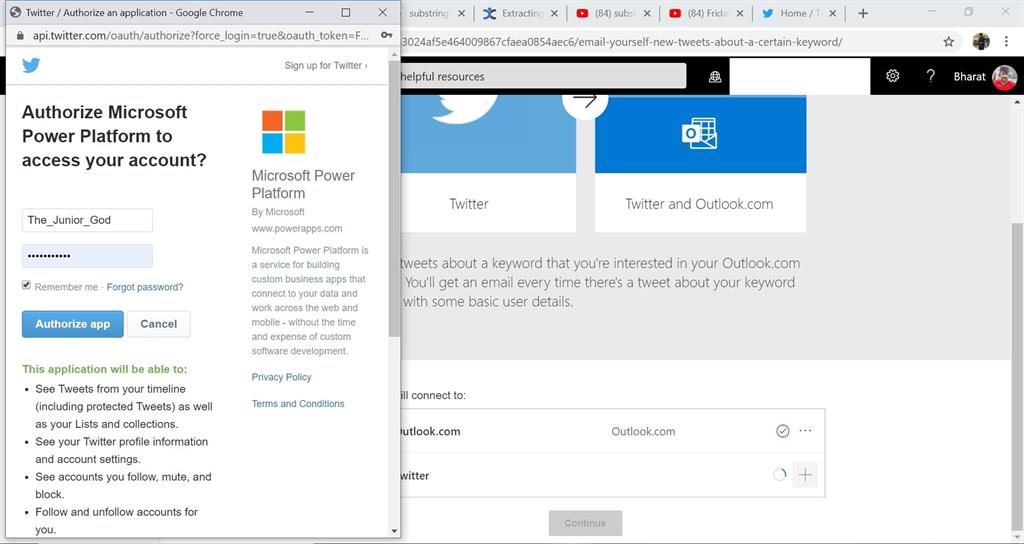Click the helpful resources search box
Viewport: 1024px width, 544px height.
point(543,76)
